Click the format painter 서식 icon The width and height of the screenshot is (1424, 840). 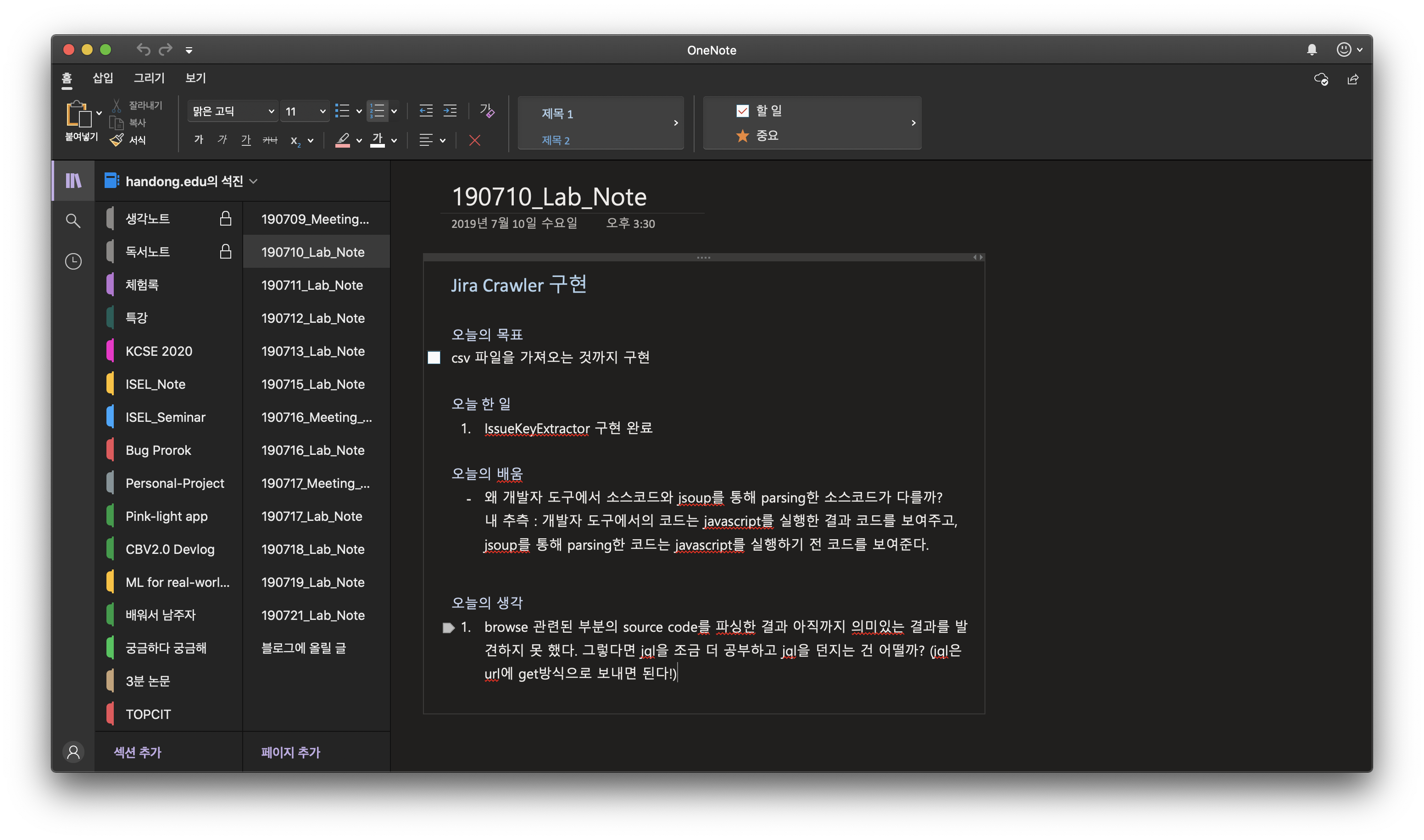[117, 140]
